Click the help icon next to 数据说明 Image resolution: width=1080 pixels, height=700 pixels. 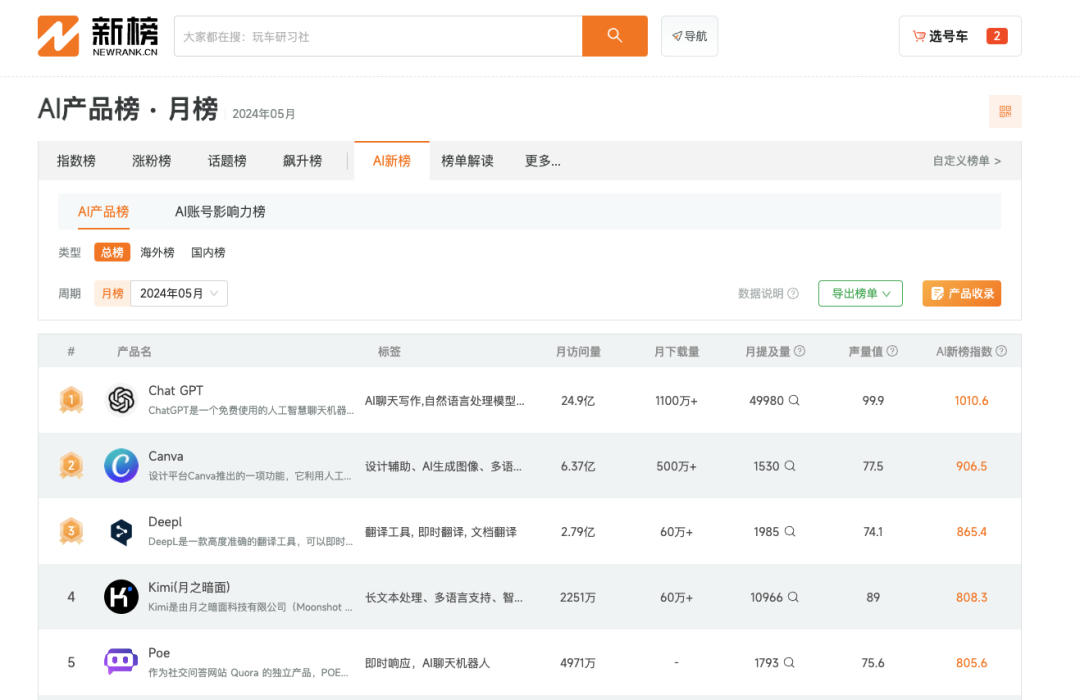click(x=793, y=294)
